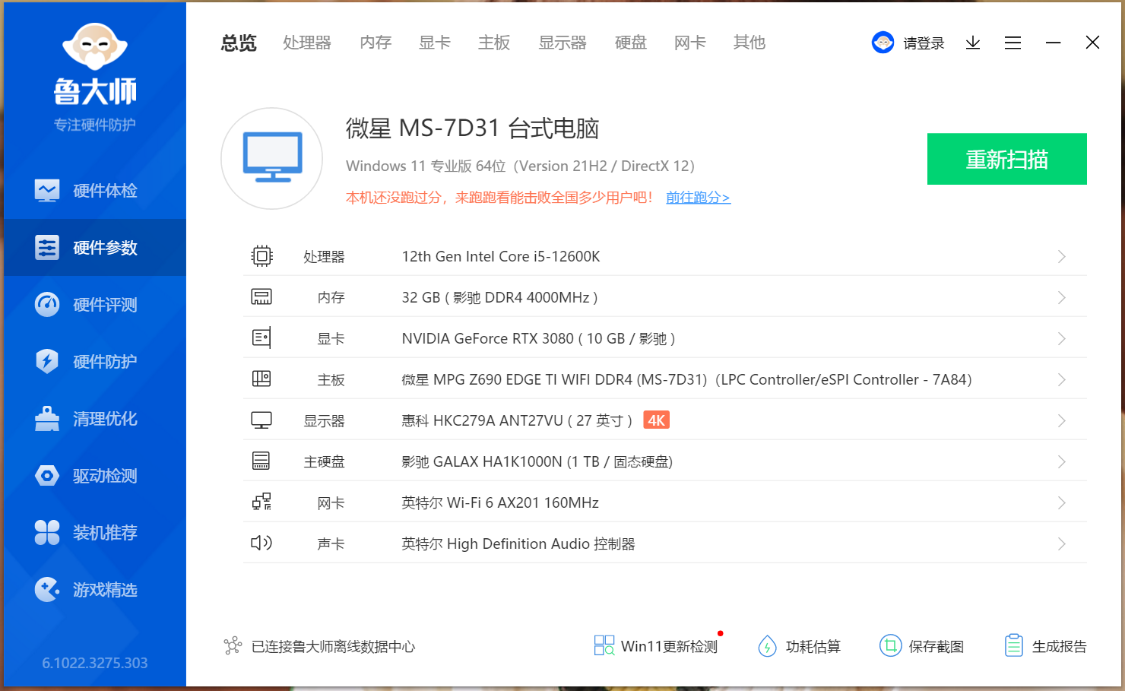Viewport: 1125px width, 691px height.
Task: Click the download arrow icon in the title bar
Action: (973, 43)
